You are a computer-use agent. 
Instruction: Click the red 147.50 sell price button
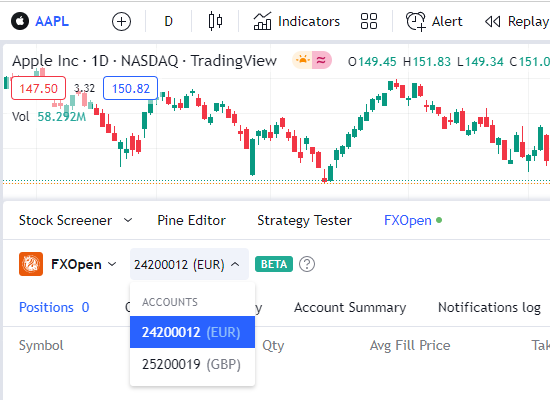[x=39, y=88]
